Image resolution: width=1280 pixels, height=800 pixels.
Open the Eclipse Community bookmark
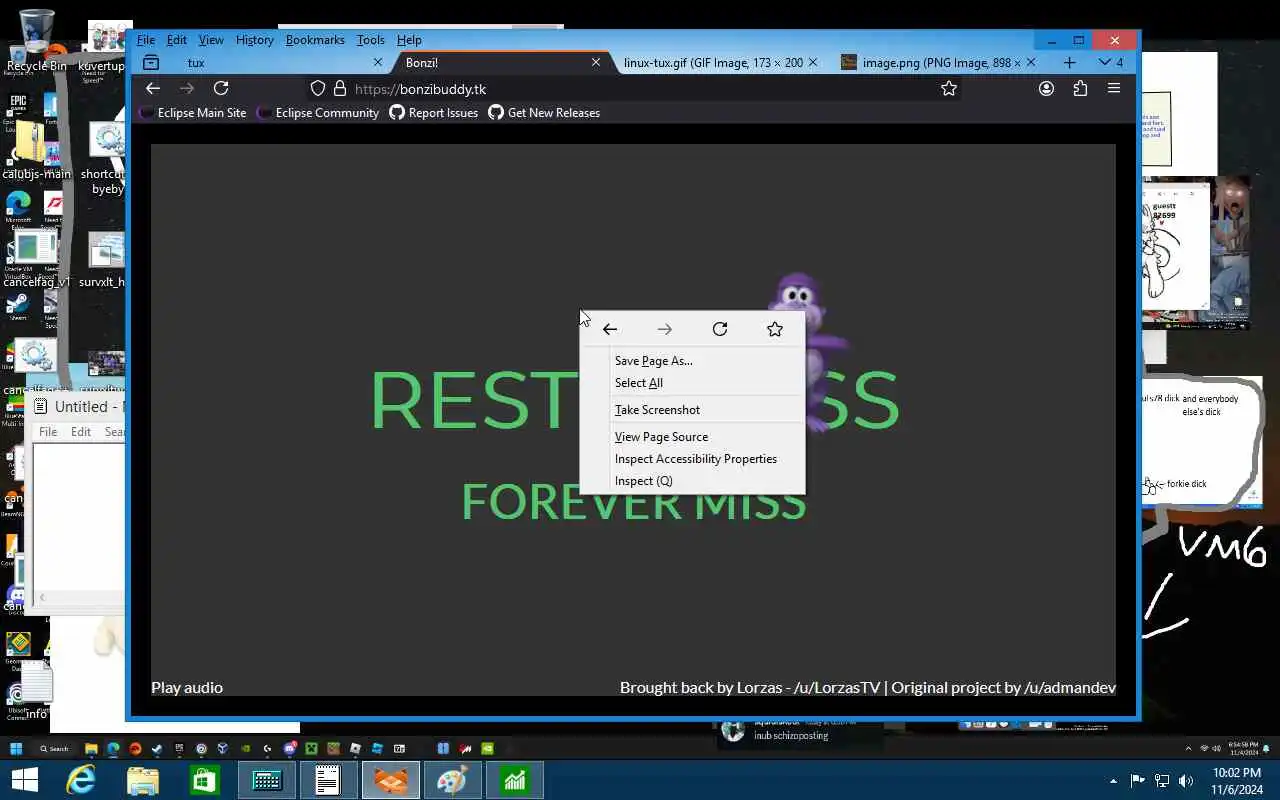[x=319, y=113]
